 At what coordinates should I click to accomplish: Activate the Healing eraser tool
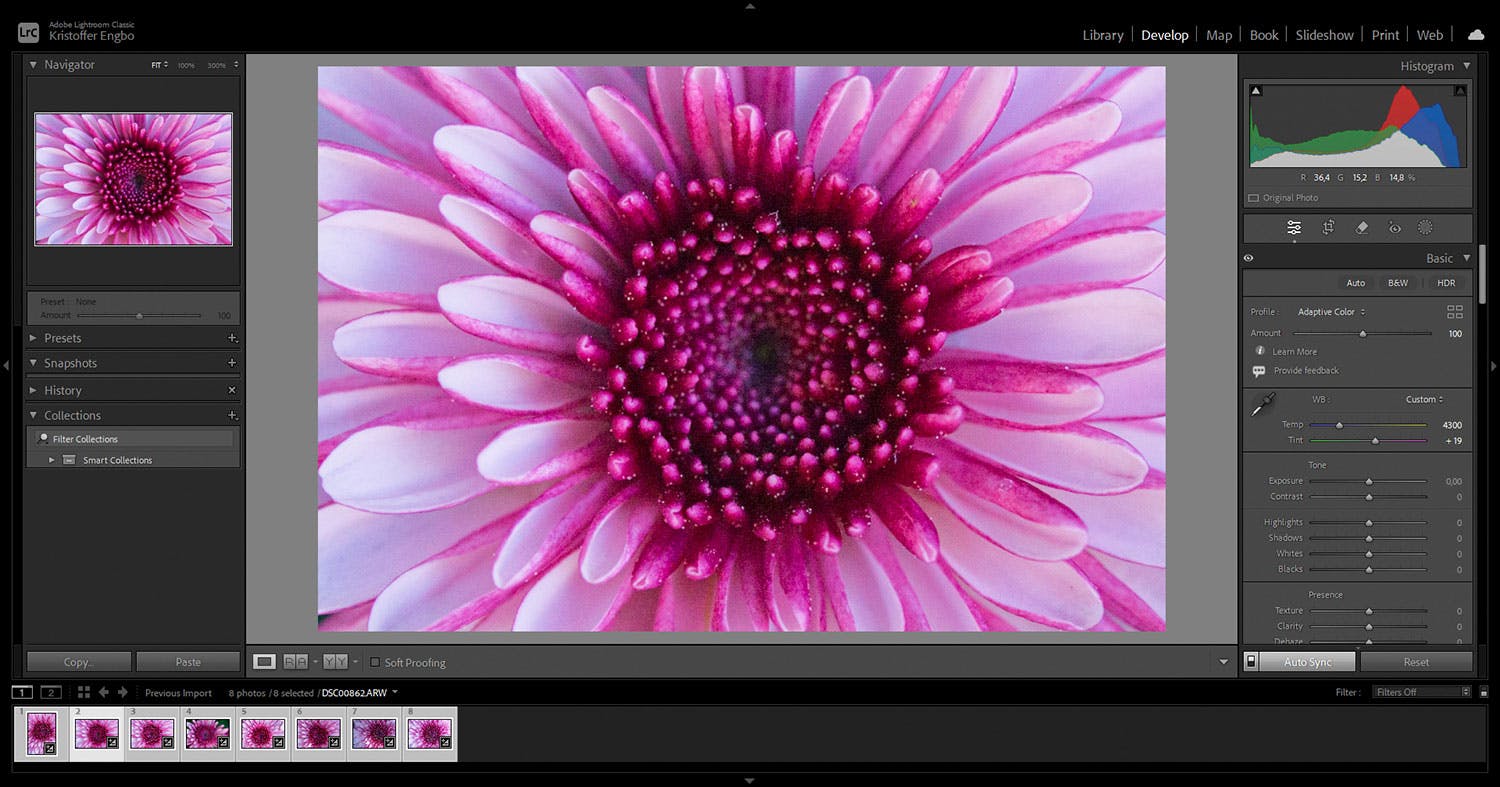tap(1361, 228)
